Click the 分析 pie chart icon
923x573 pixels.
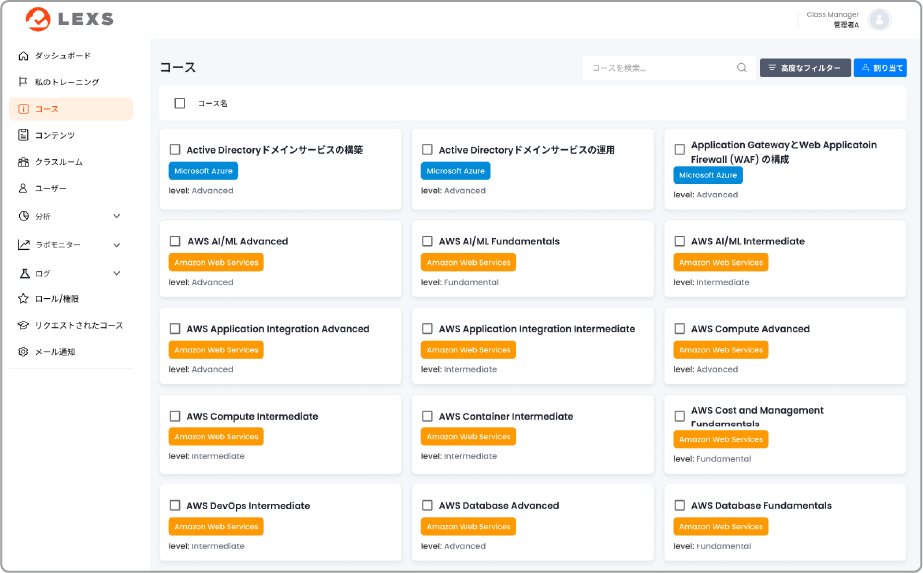[24, 216]
